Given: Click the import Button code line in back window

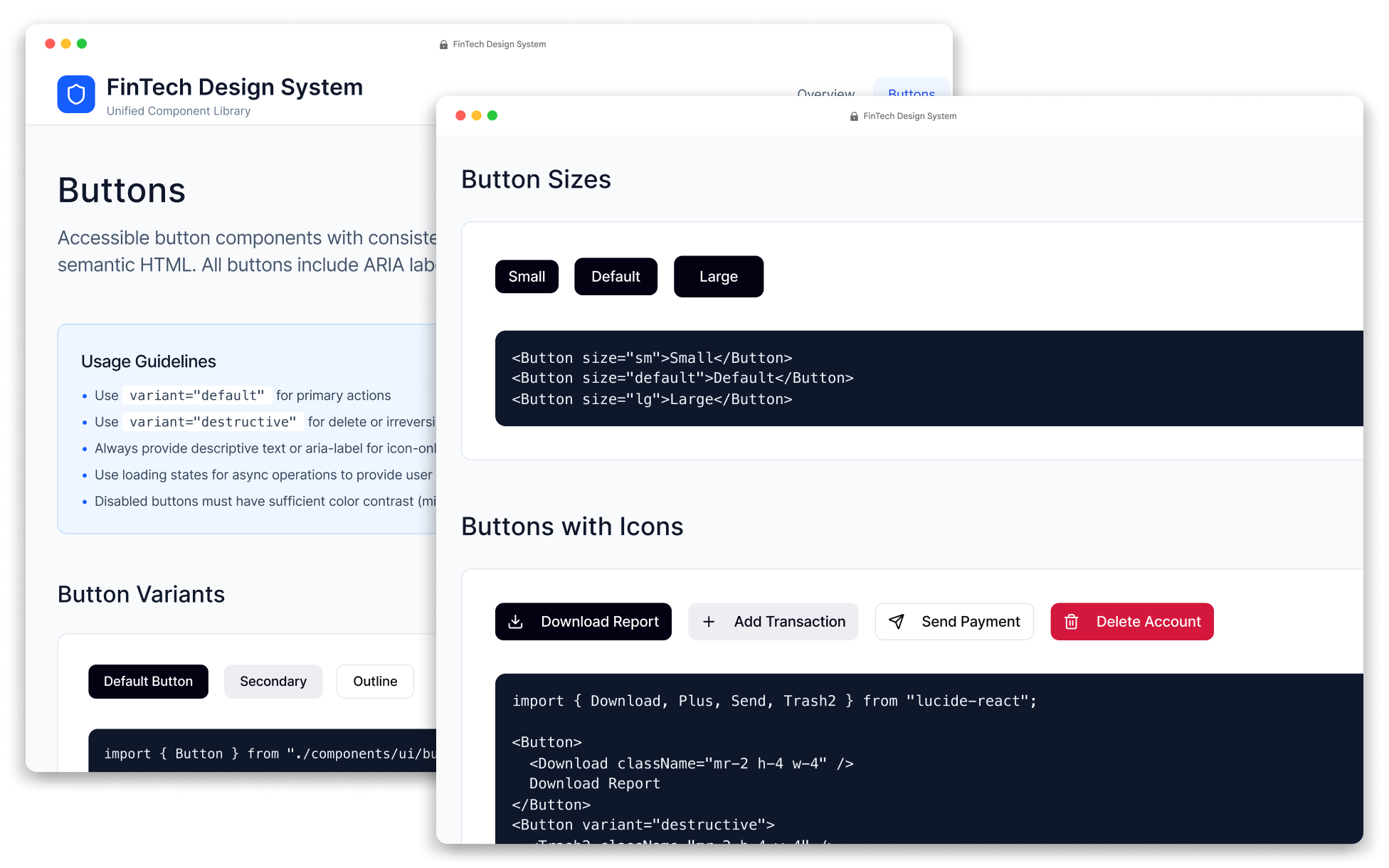Looking at the screenshot, I should pos(270,753).
